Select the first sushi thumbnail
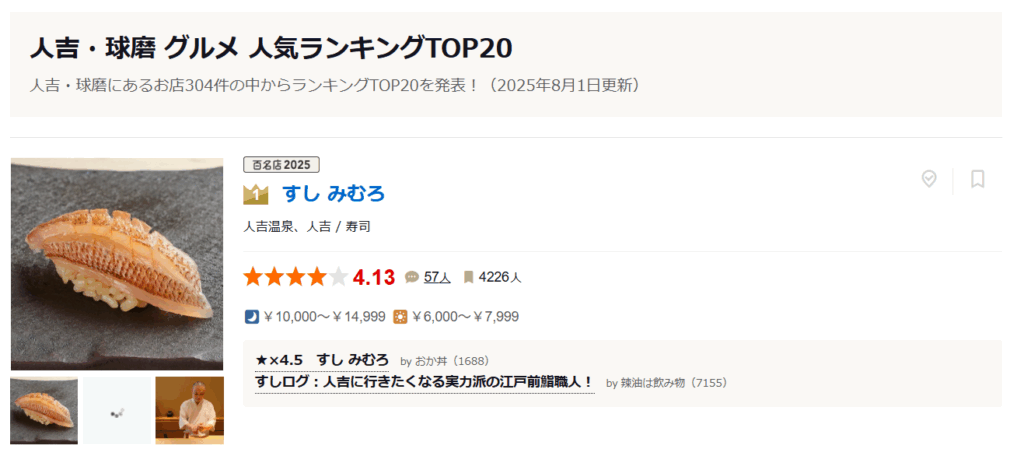The width and height of the screenshot is (1024, 463). (44, 410)
